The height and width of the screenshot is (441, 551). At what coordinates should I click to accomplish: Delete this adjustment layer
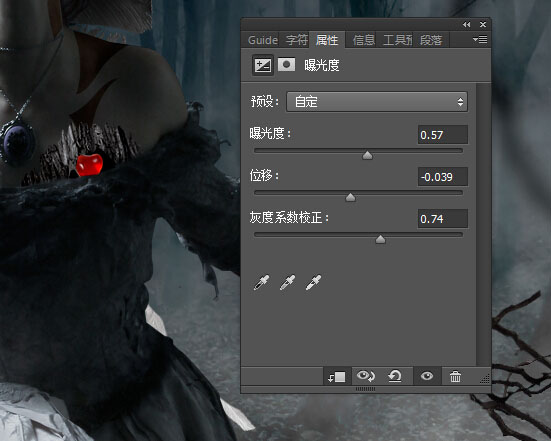(455, 376)
